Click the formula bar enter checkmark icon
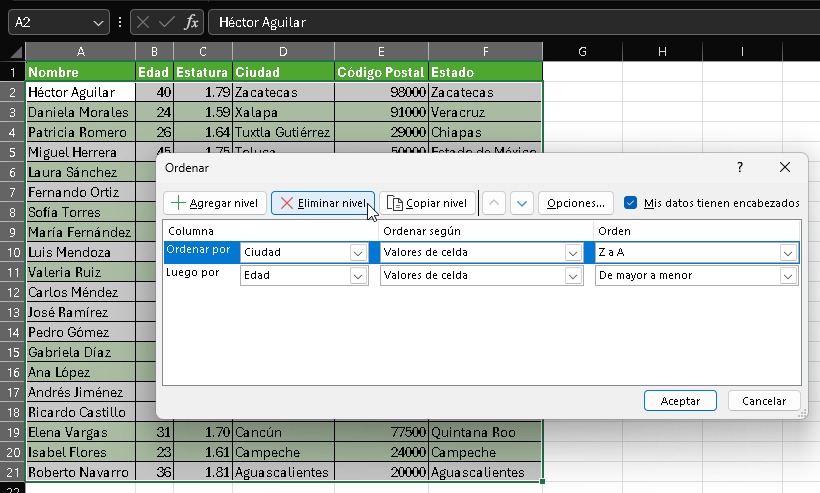The width and height of the screenshot is (820, 493). tap(166, 22)
